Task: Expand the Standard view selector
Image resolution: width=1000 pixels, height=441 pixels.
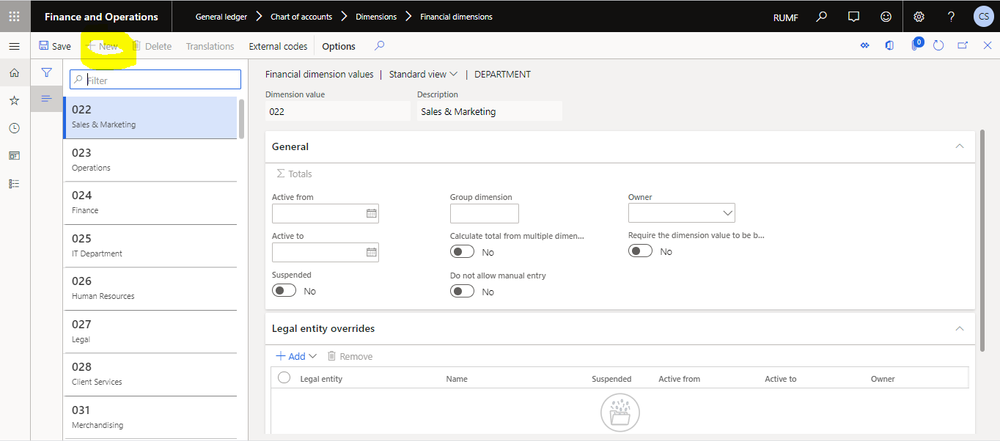Action: [x=423, y=74]
